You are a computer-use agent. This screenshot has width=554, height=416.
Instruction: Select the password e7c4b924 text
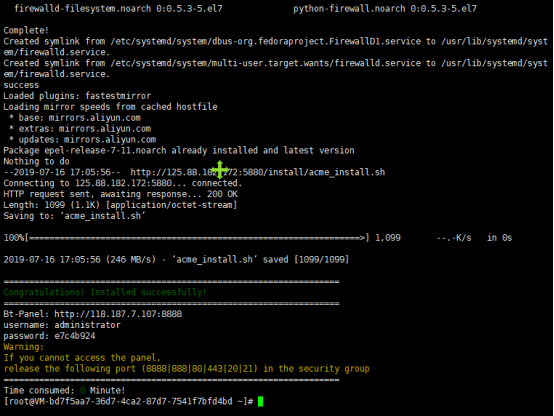coord(75,336)
